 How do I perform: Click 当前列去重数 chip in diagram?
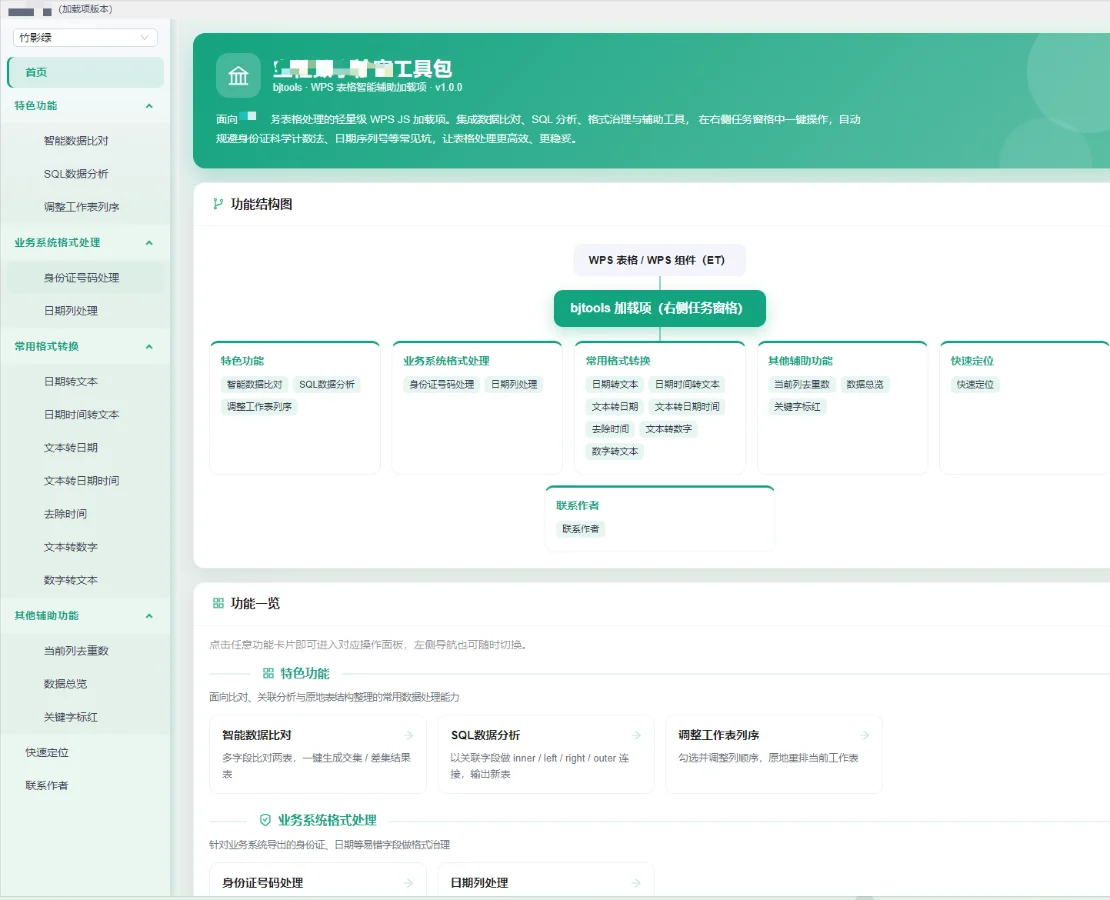pyautogui.click(x=802, y=385)
